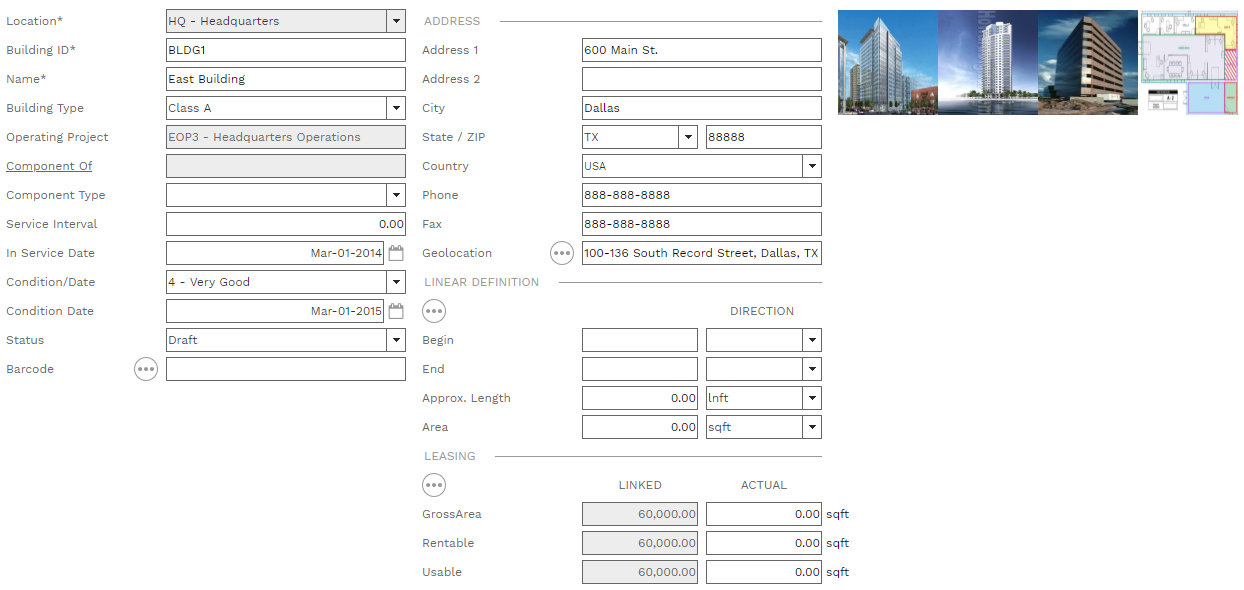Open the first glass tower building photo
The image size is (1244, 590).
887,62
